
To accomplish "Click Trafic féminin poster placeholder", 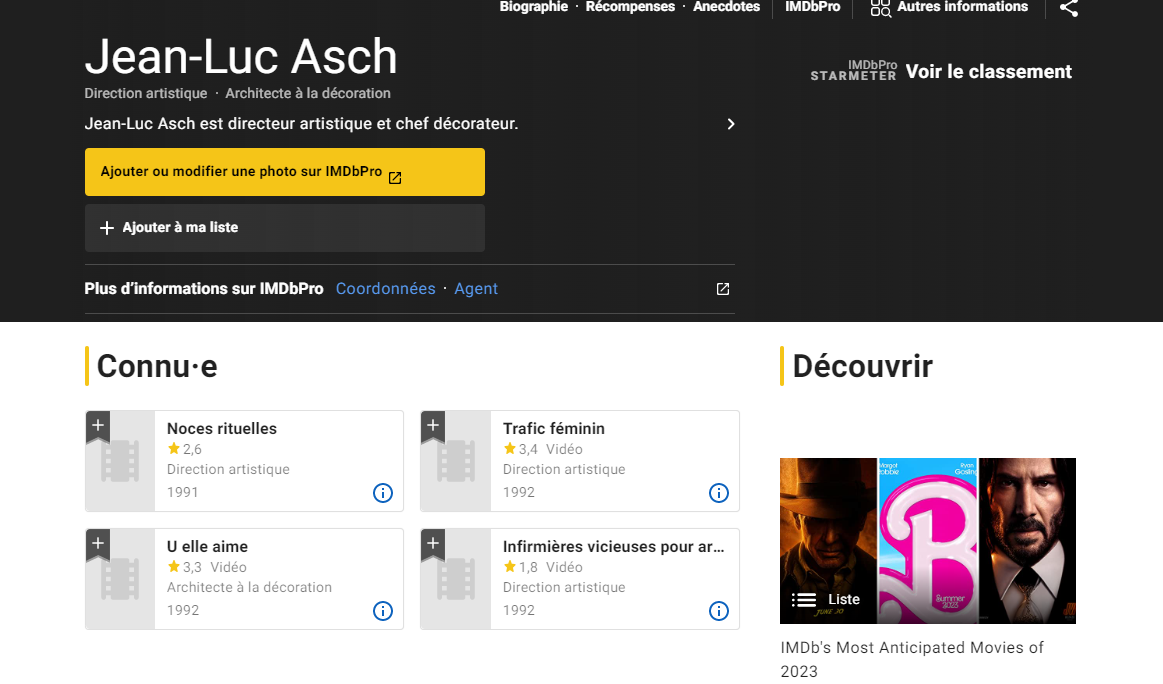I will 456,461.
